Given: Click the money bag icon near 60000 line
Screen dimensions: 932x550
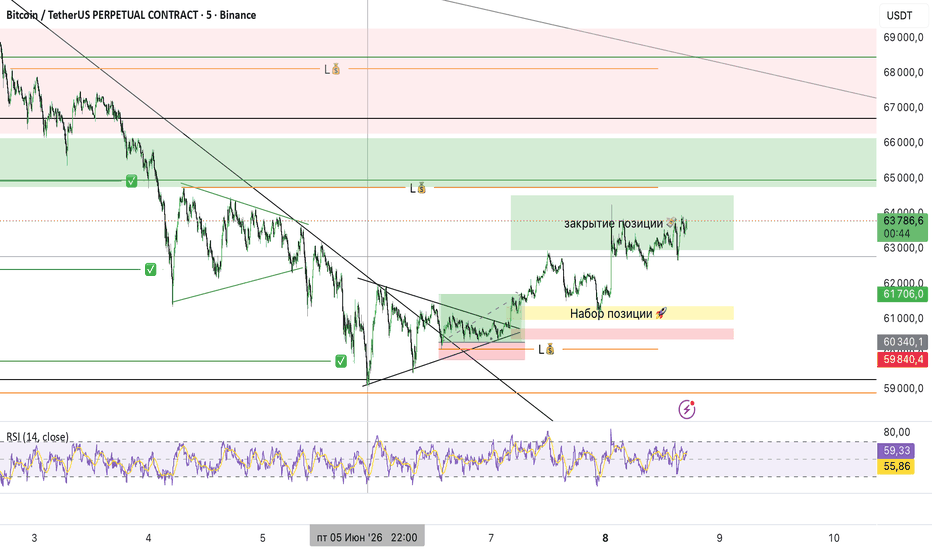Looking at the screenshot, I should [x=550, y=349].
